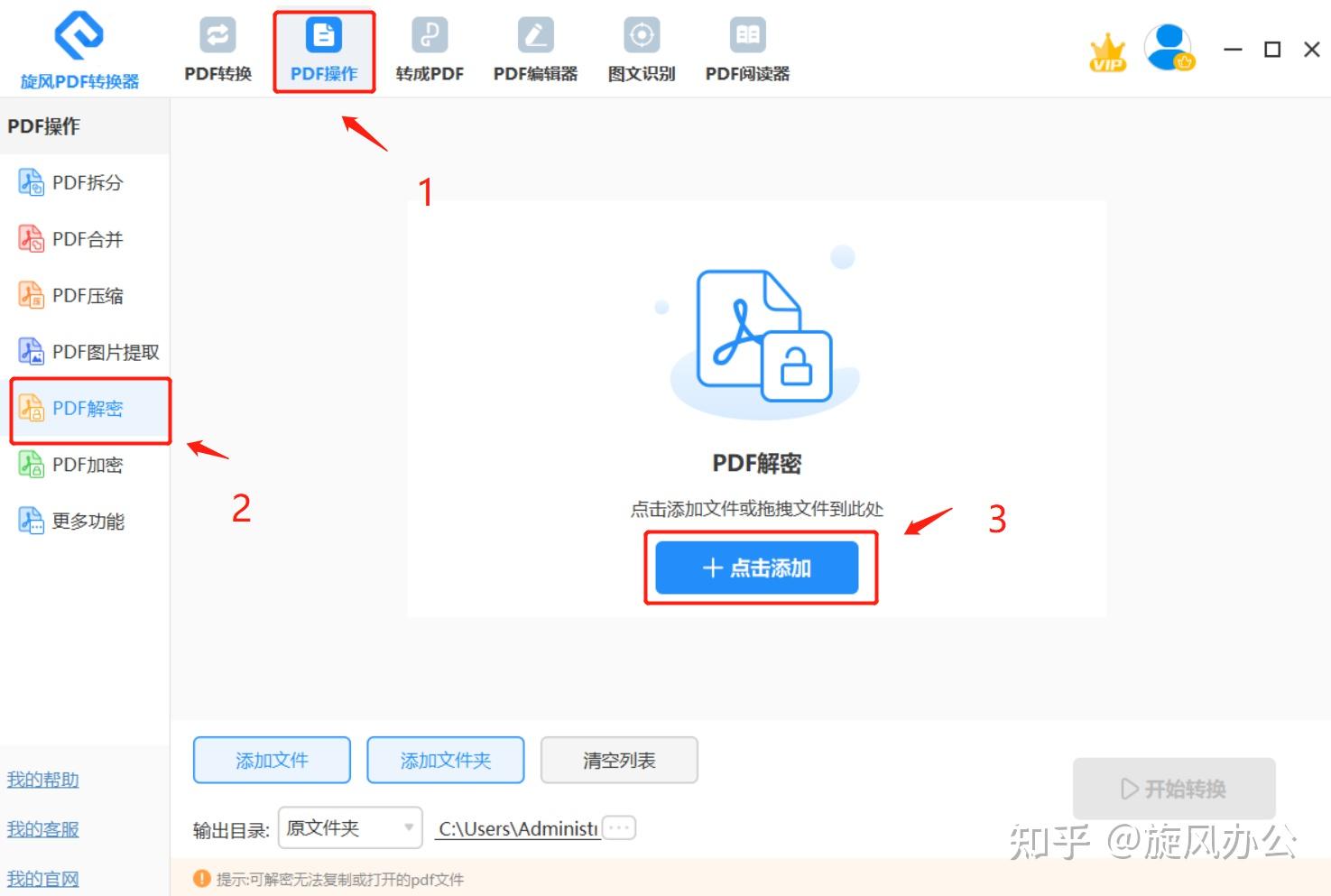Click the PDF解密 heading under illustration
The width and height of the screenshot is (1331, 896).
tap(756, 464)
